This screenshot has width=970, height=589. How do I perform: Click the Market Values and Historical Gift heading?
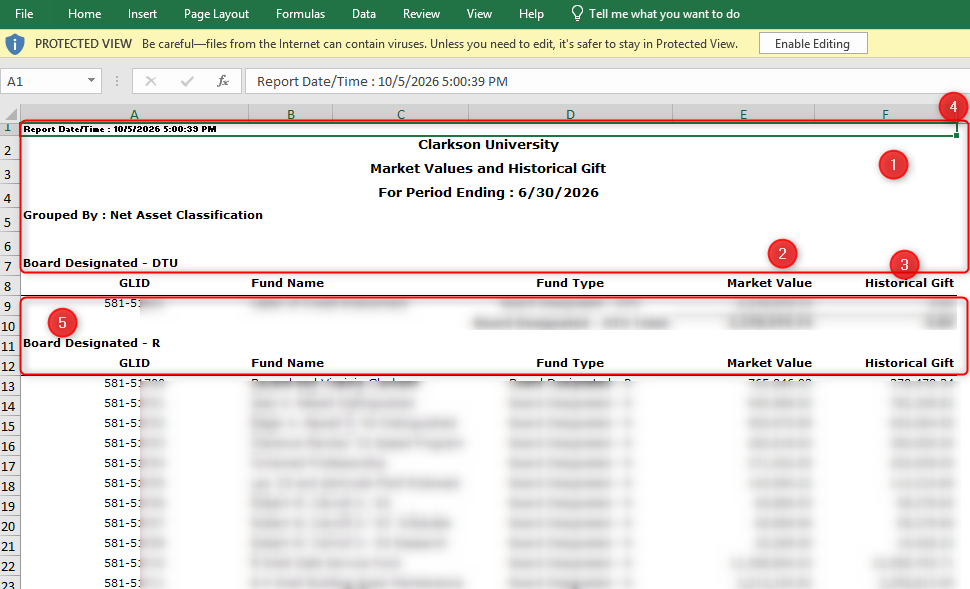[x=488, y=168]
